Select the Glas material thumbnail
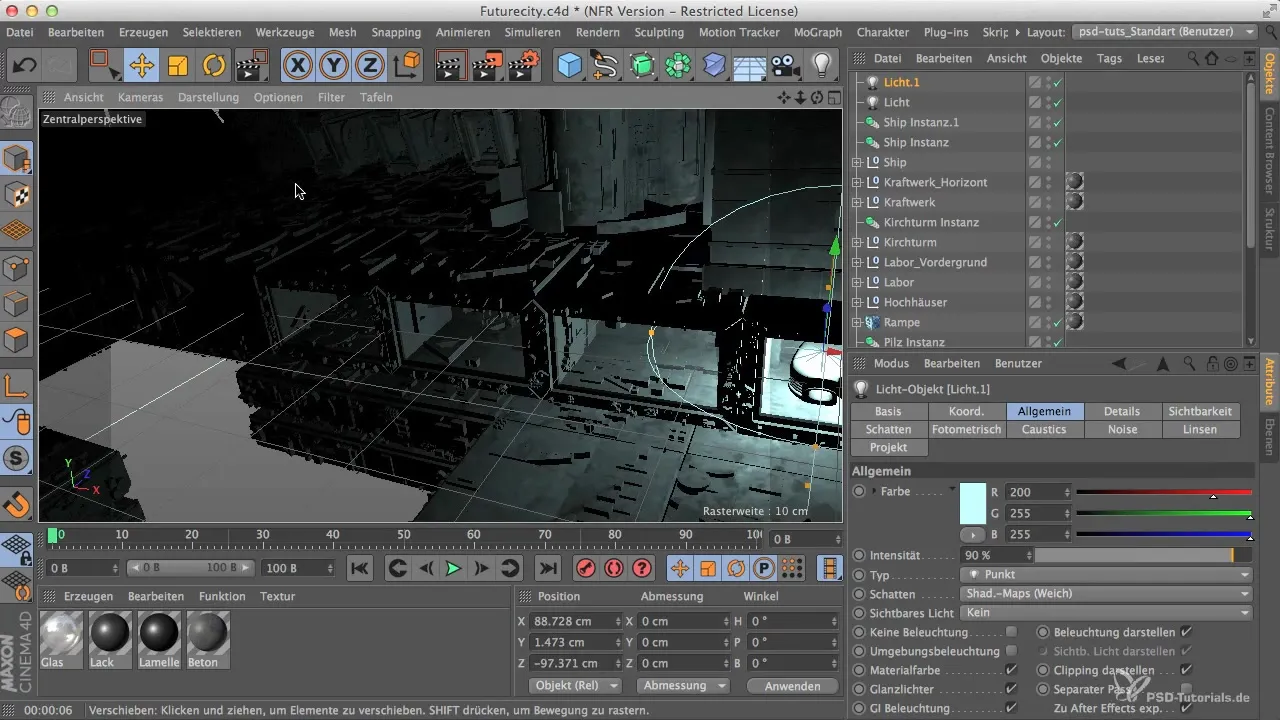The image size is (1280, 720). [61, 639]
